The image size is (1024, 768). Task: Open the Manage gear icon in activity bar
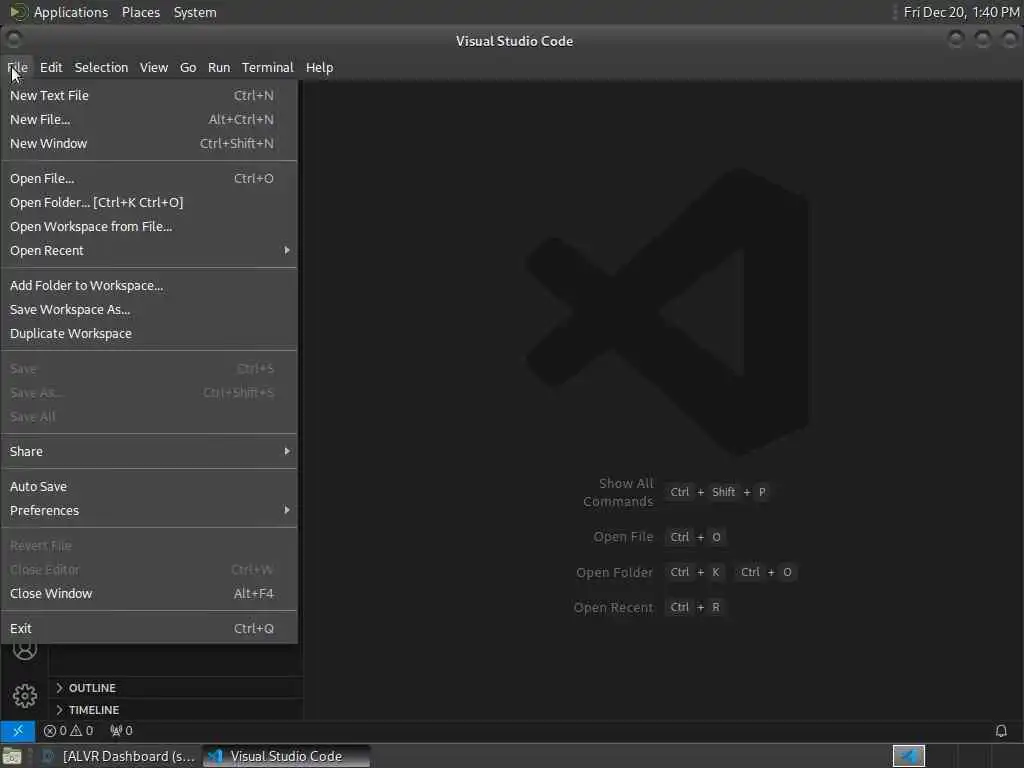25,696
